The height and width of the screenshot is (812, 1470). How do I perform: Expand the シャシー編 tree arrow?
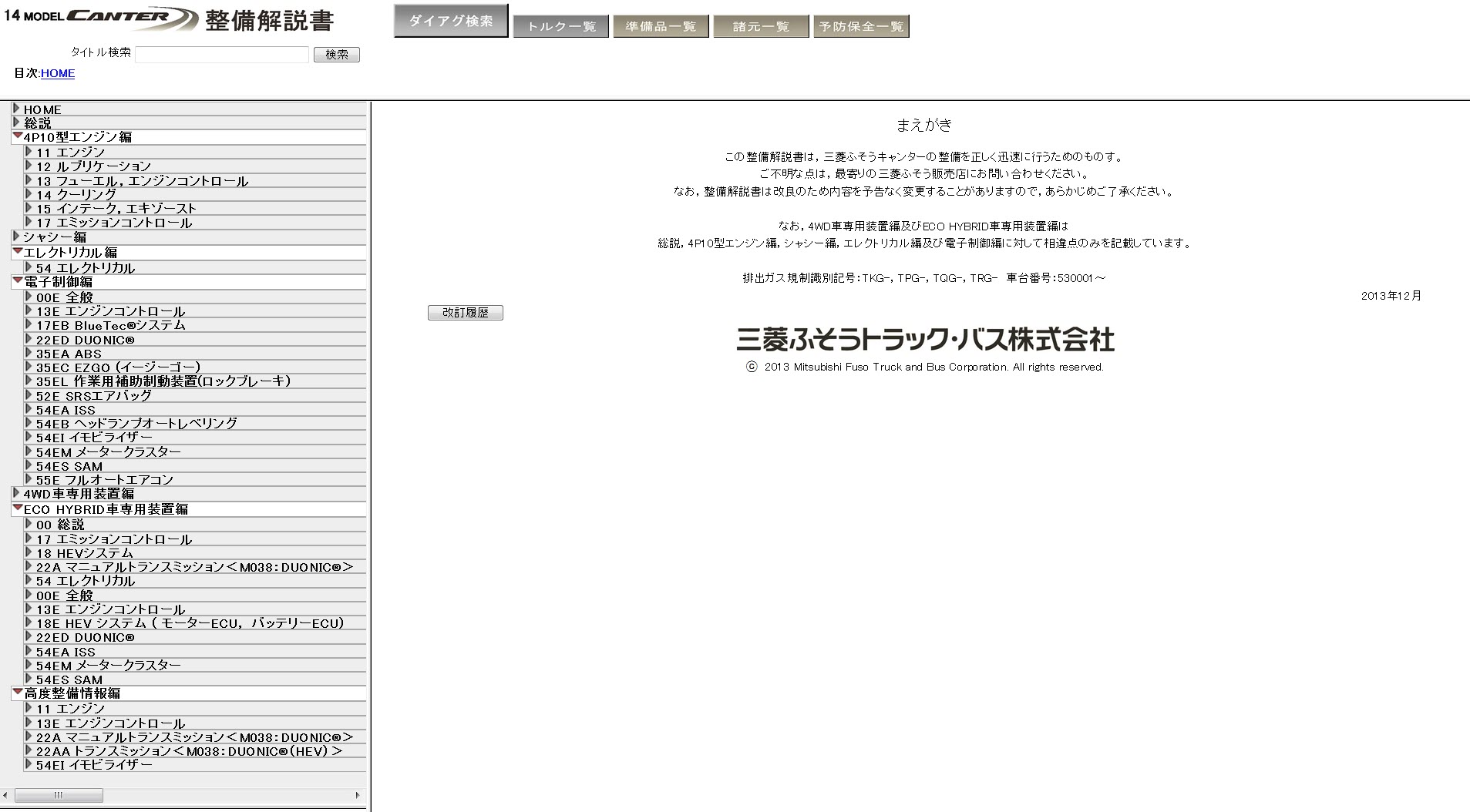pos(16,237)
